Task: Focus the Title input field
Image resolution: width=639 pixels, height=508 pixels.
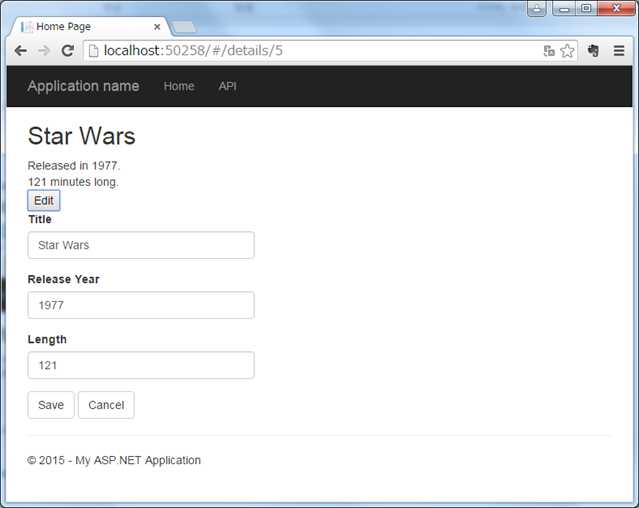Action: click(x=141, y=245)
